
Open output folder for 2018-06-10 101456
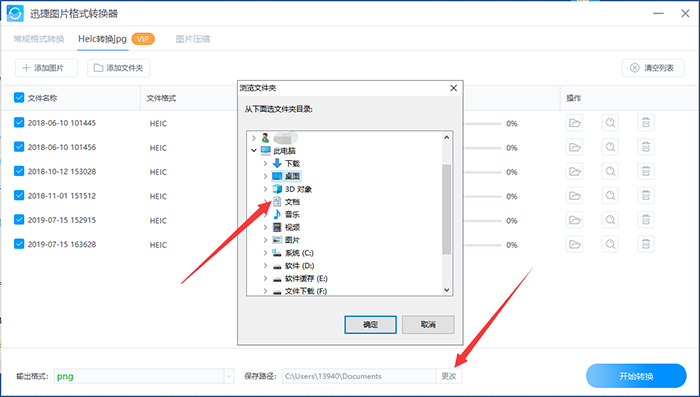click(x=575, y=147)
